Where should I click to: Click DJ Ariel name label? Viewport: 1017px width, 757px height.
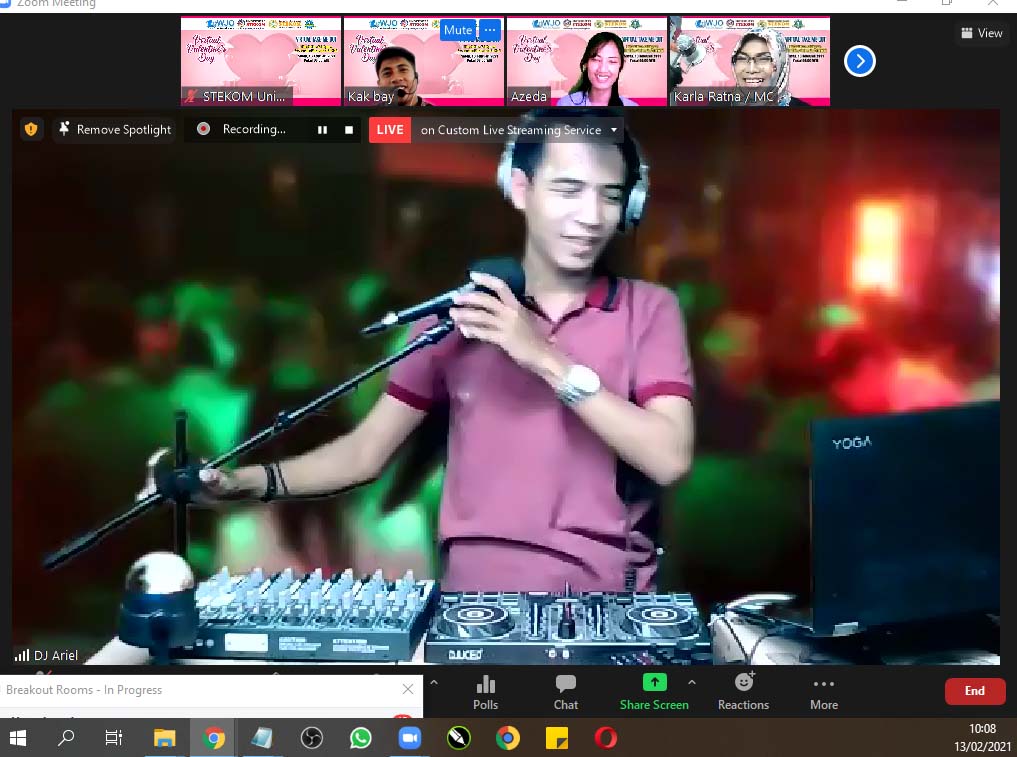56,655
